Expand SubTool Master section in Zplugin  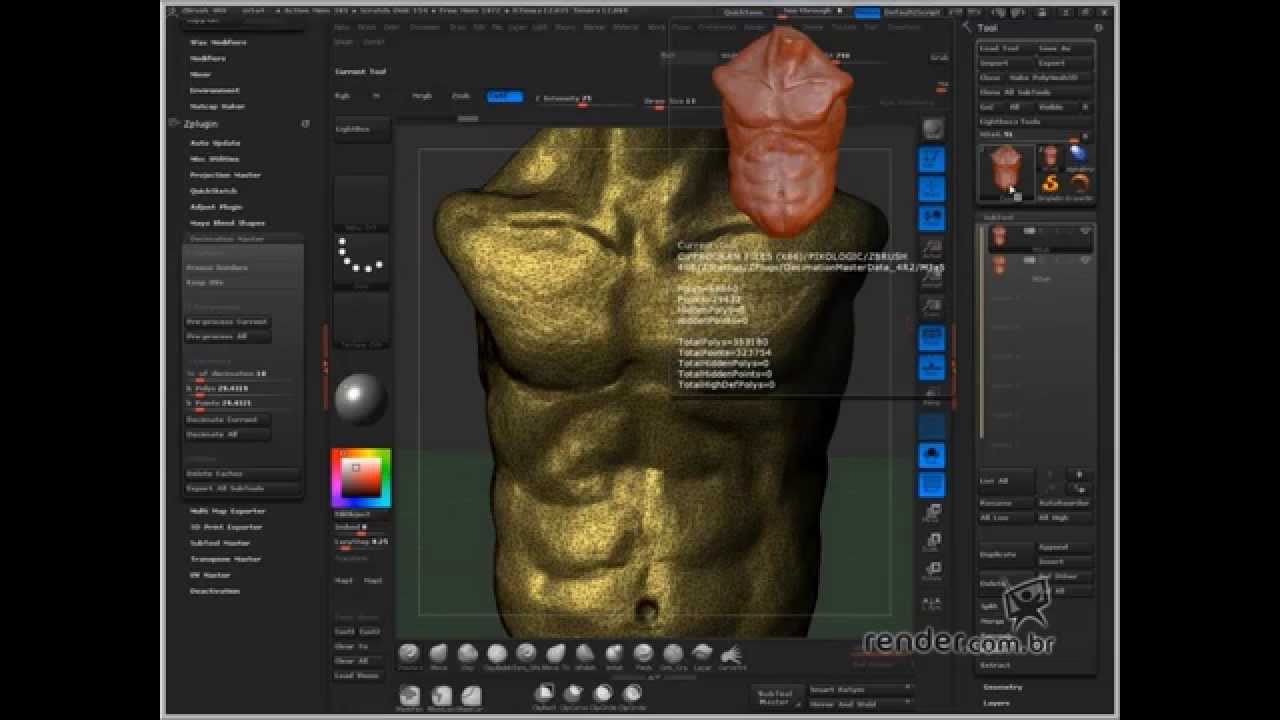[219, 543]
